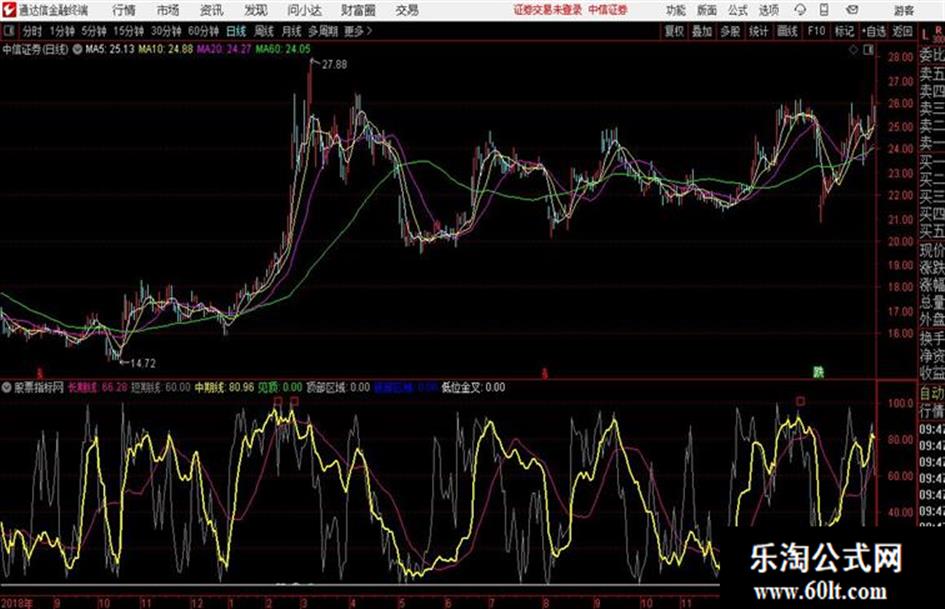Click the 14.72 low price marker

pos(143,364)
